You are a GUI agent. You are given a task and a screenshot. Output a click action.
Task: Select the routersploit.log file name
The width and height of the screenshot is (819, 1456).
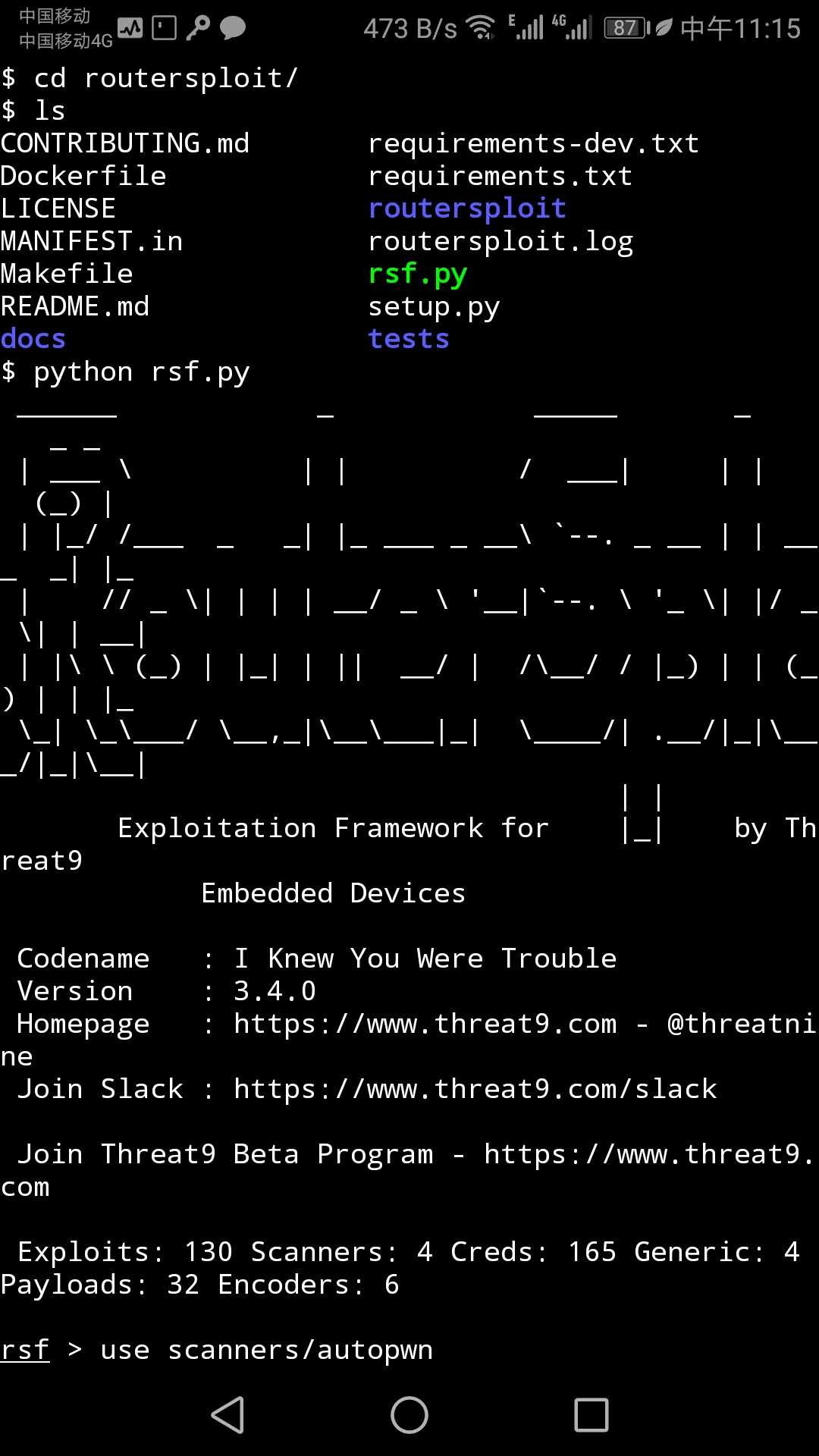[500, 242]
